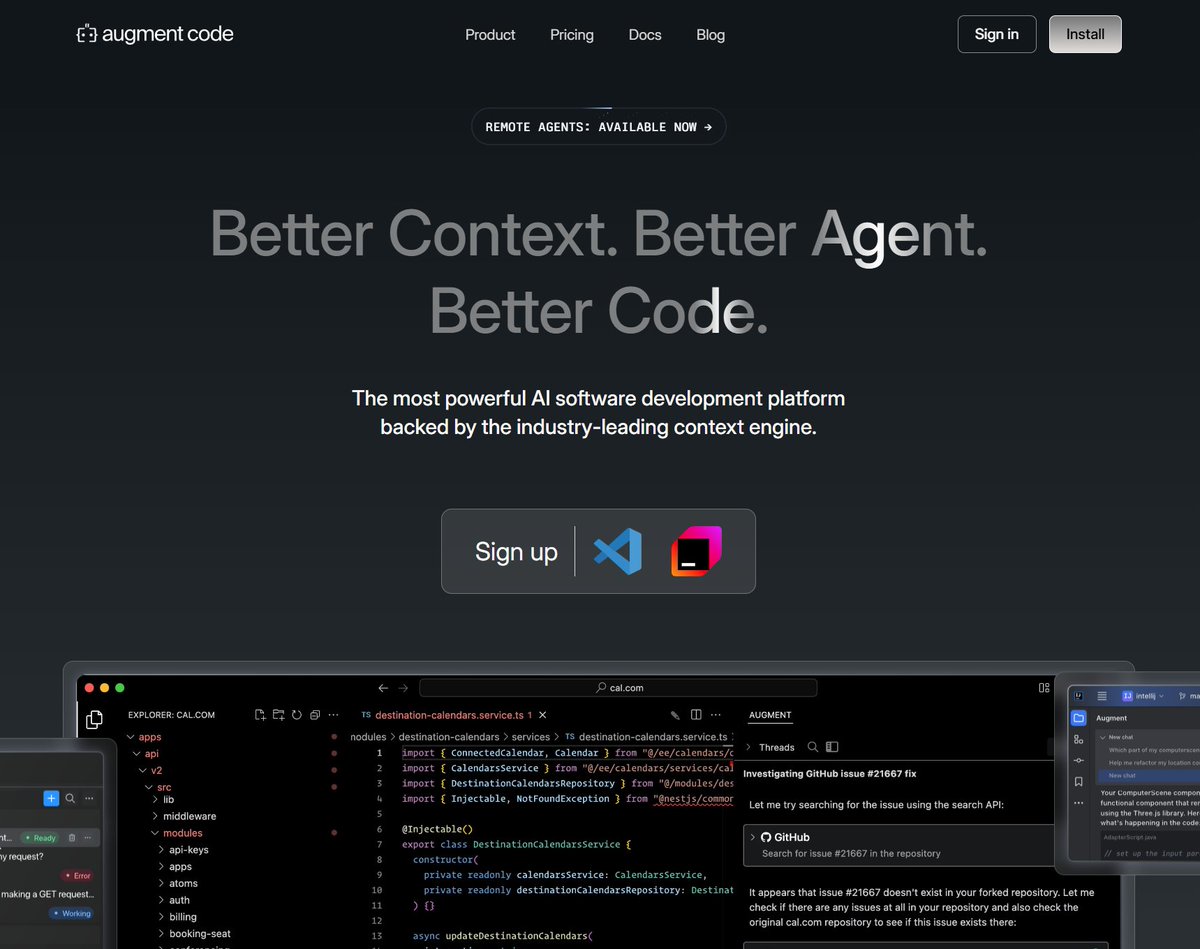The image size is (1200, 949).
Task: Click the Sign in button
Action: [x=997, y=34]
